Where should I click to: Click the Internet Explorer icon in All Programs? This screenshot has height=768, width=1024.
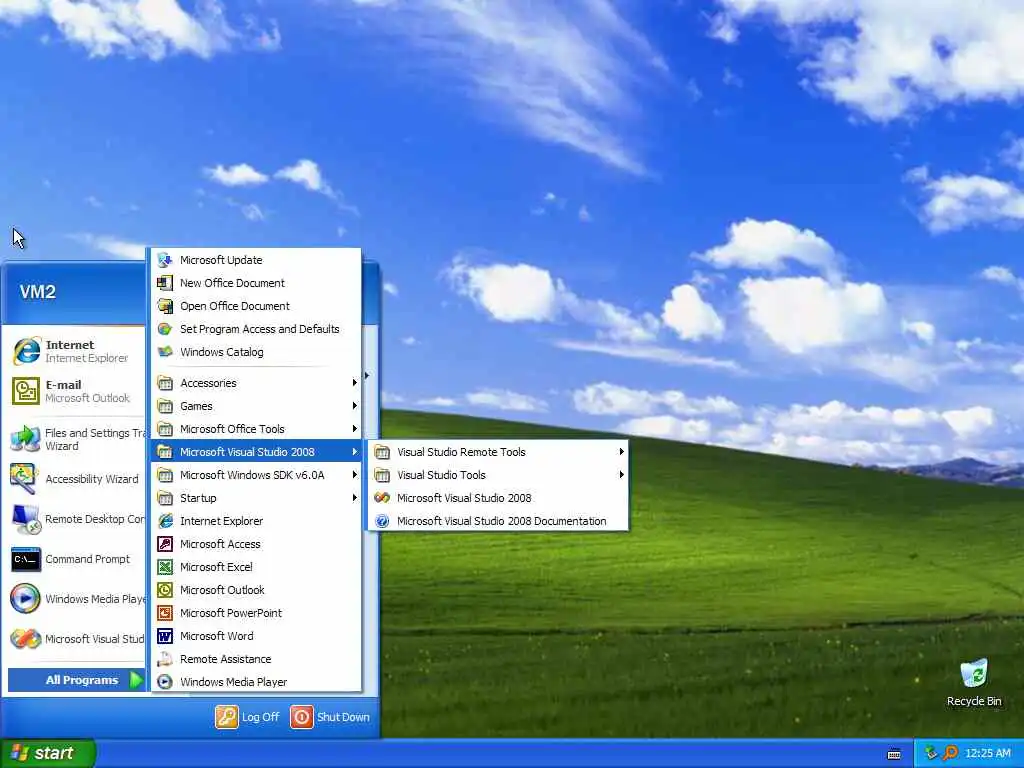click(165, 521)
